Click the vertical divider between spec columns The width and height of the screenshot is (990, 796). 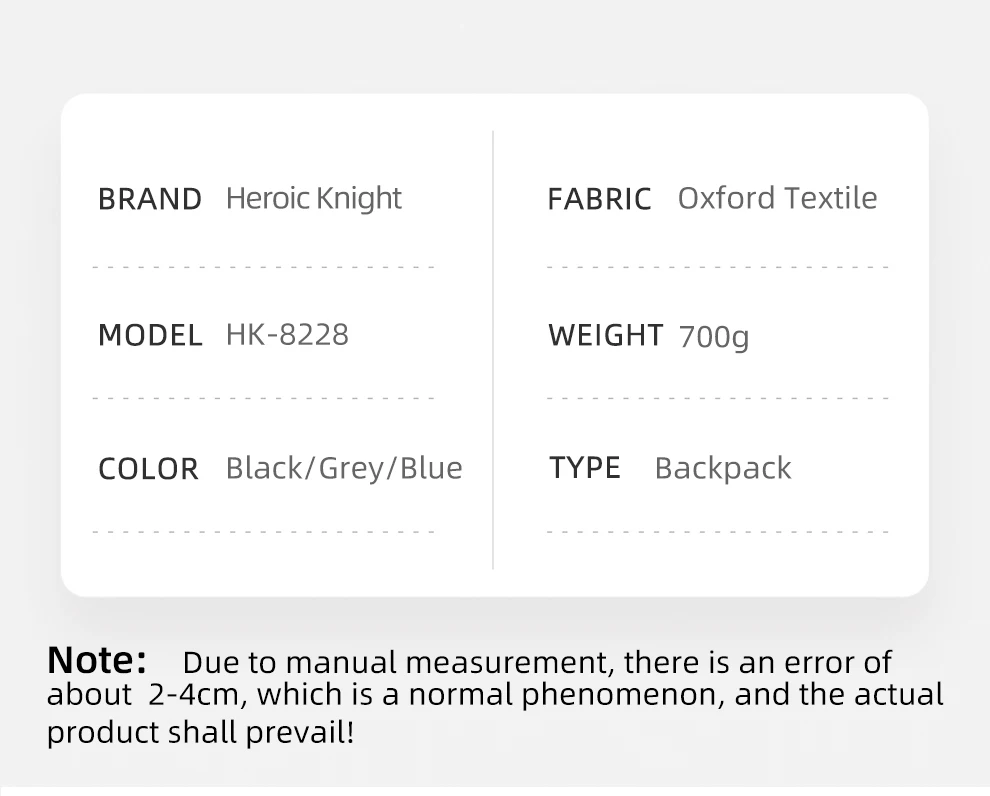click(x=493, y=350)
